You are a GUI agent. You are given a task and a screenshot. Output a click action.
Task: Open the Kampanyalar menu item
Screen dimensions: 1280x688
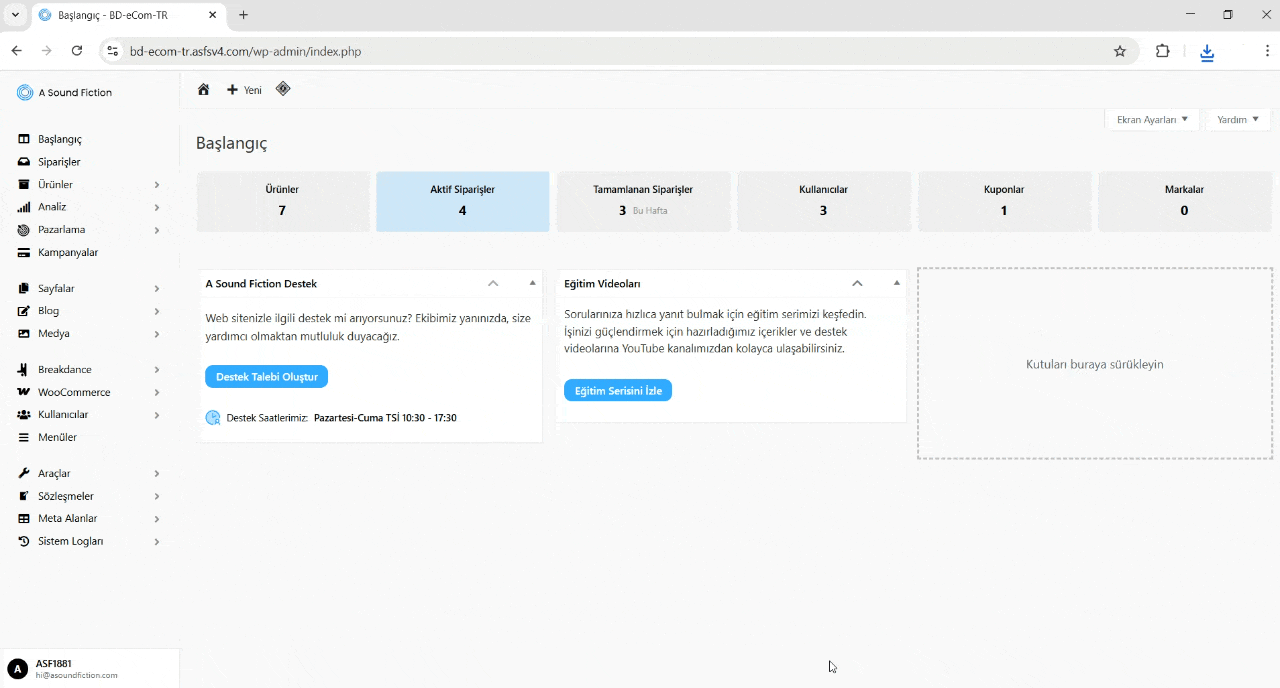coord(68,252)
